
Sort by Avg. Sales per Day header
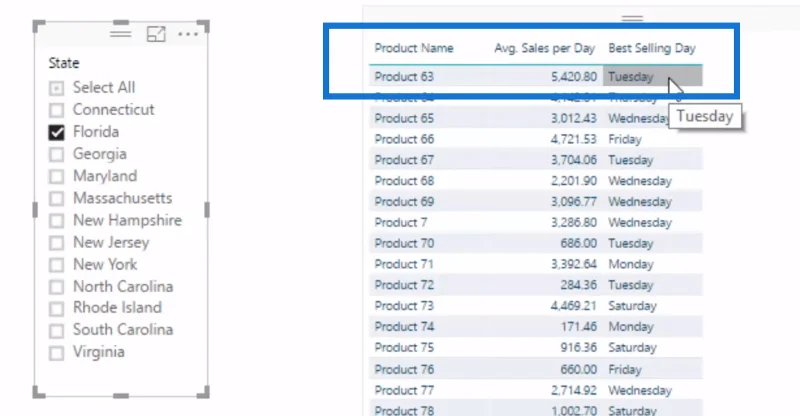point(544,48)
